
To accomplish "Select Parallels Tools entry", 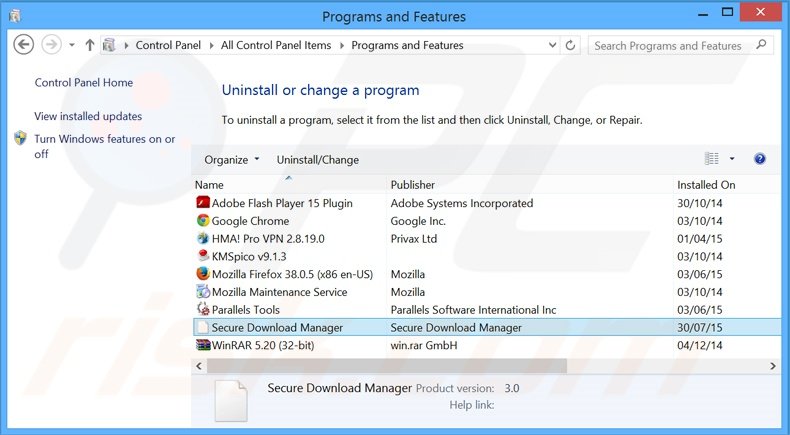I will pos(245,309).
